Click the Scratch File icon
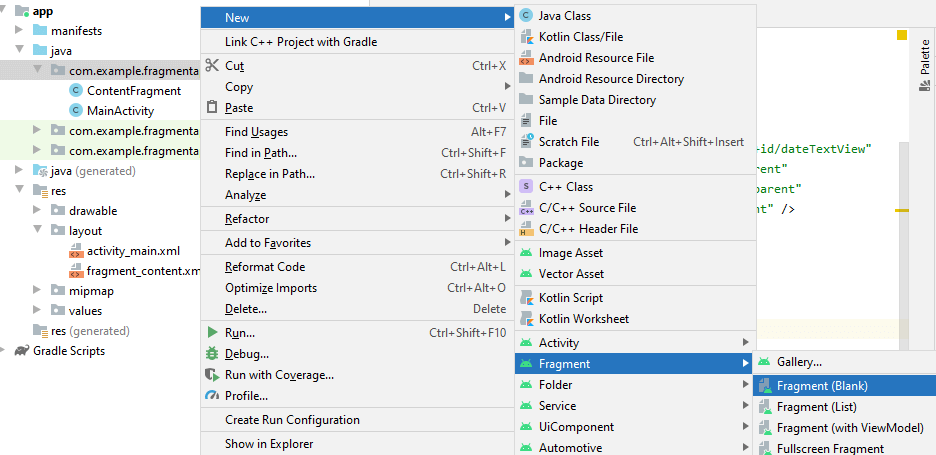Viewport: 936px width, 455px height. pyautogui.click(x=526, y=142)
